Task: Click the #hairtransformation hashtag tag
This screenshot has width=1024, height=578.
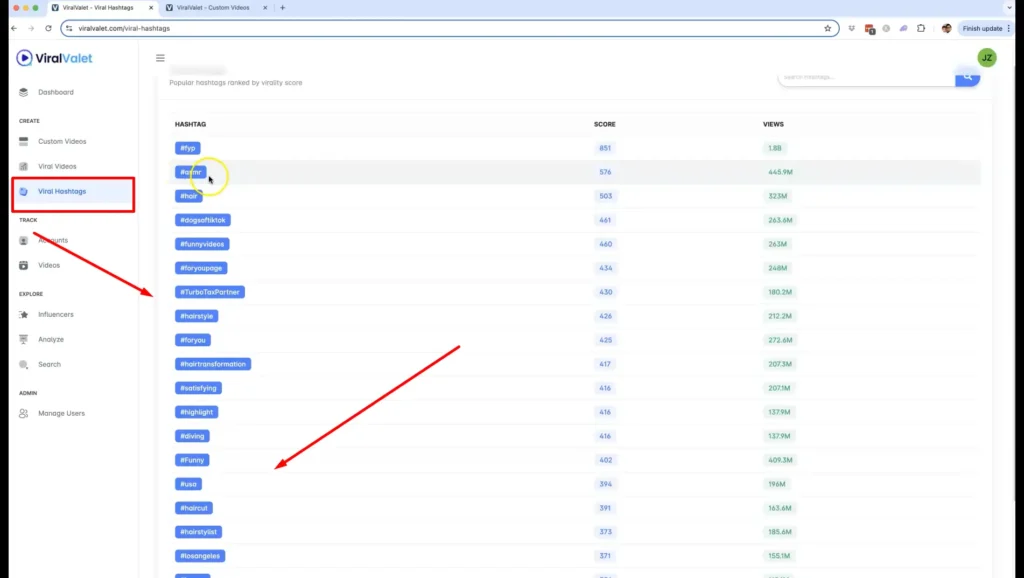Action: tap(212, 364)
